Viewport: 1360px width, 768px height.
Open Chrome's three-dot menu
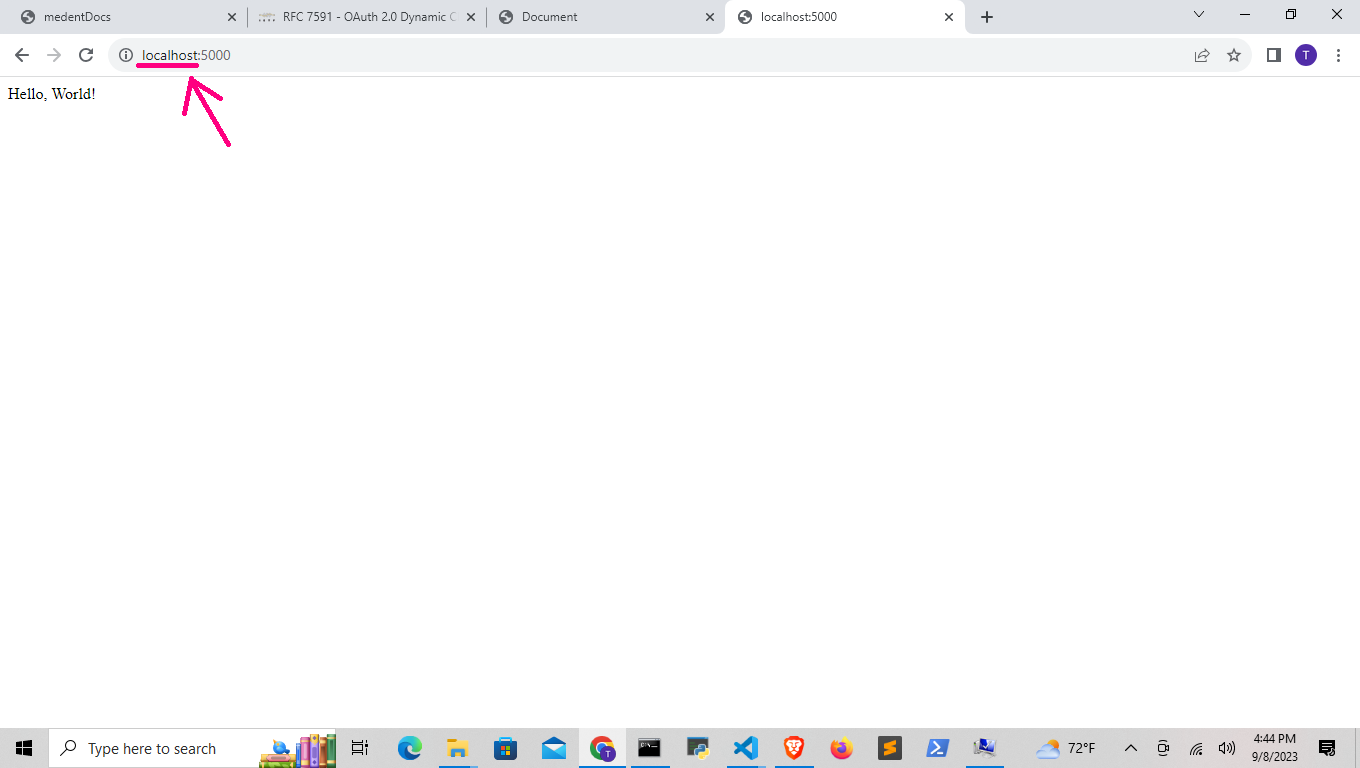(1338, 55)
